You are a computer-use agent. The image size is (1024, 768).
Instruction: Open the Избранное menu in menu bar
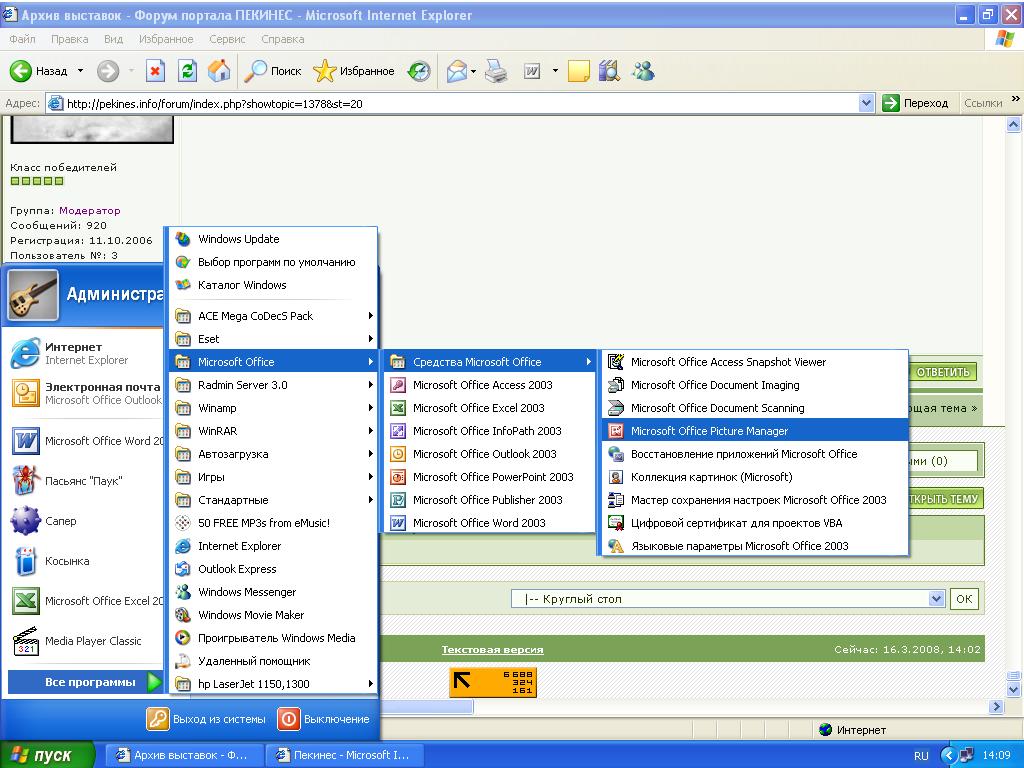click(166, 39)
